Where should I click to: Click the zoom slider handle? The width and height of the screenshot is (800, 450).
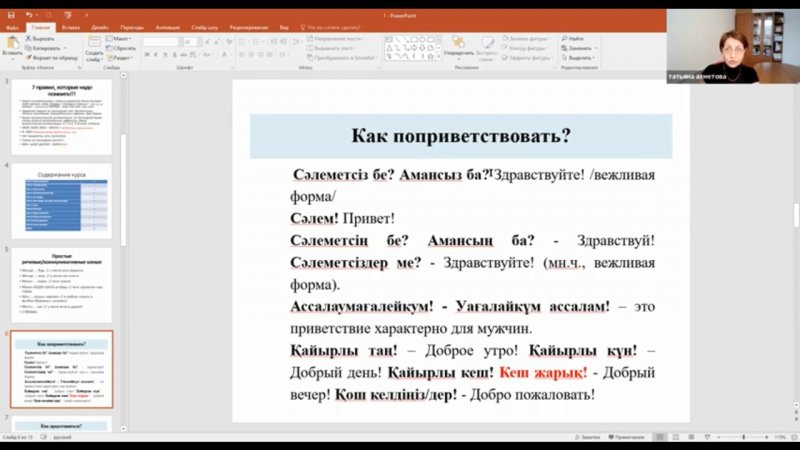pyautogui.click(x=743, y=437)
